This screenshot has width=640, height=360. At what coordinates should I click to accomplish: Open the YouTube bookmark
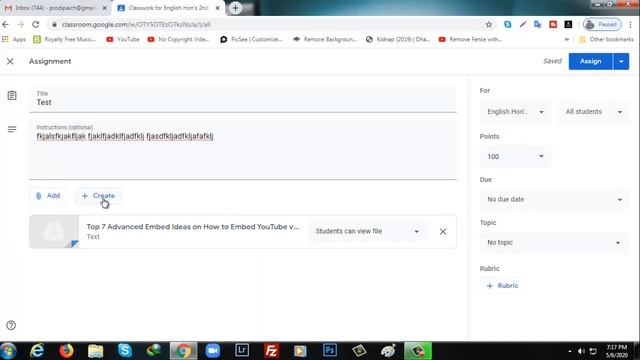pos(123,39)
